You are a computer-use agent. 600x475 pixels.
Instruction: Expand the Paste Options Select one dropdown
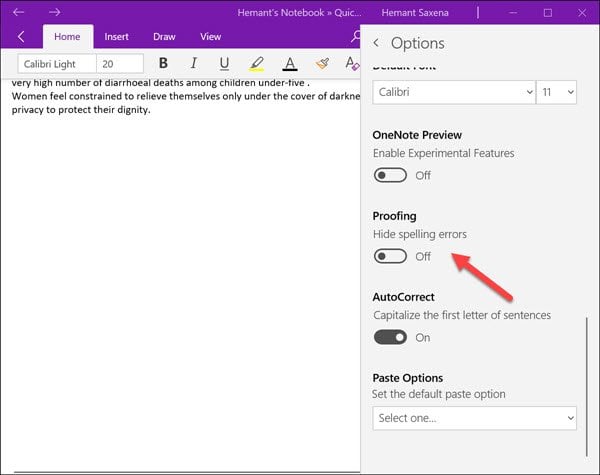coord(474,418)
